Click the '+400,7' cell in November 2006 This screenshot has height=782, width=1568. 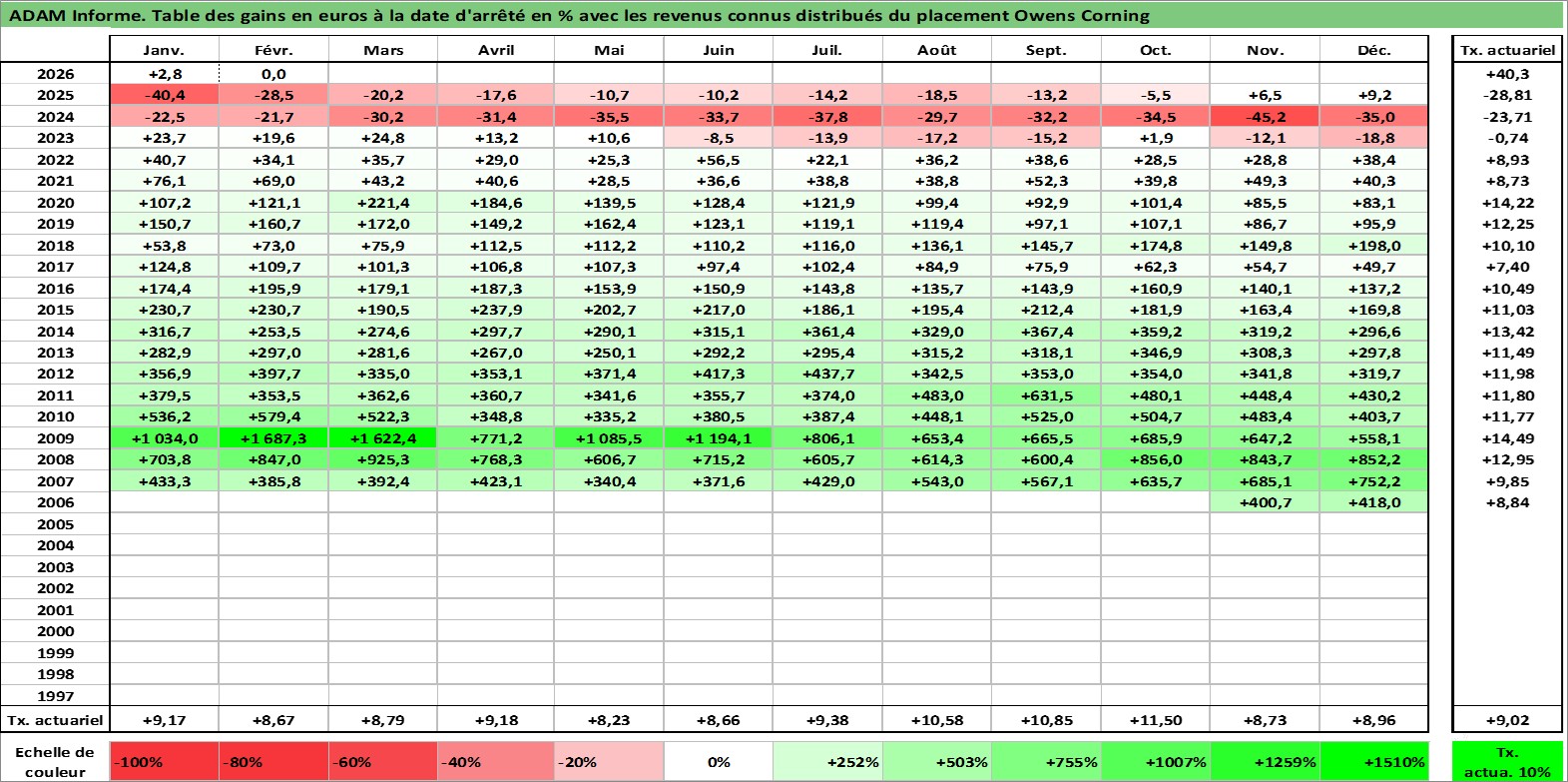1265,502
